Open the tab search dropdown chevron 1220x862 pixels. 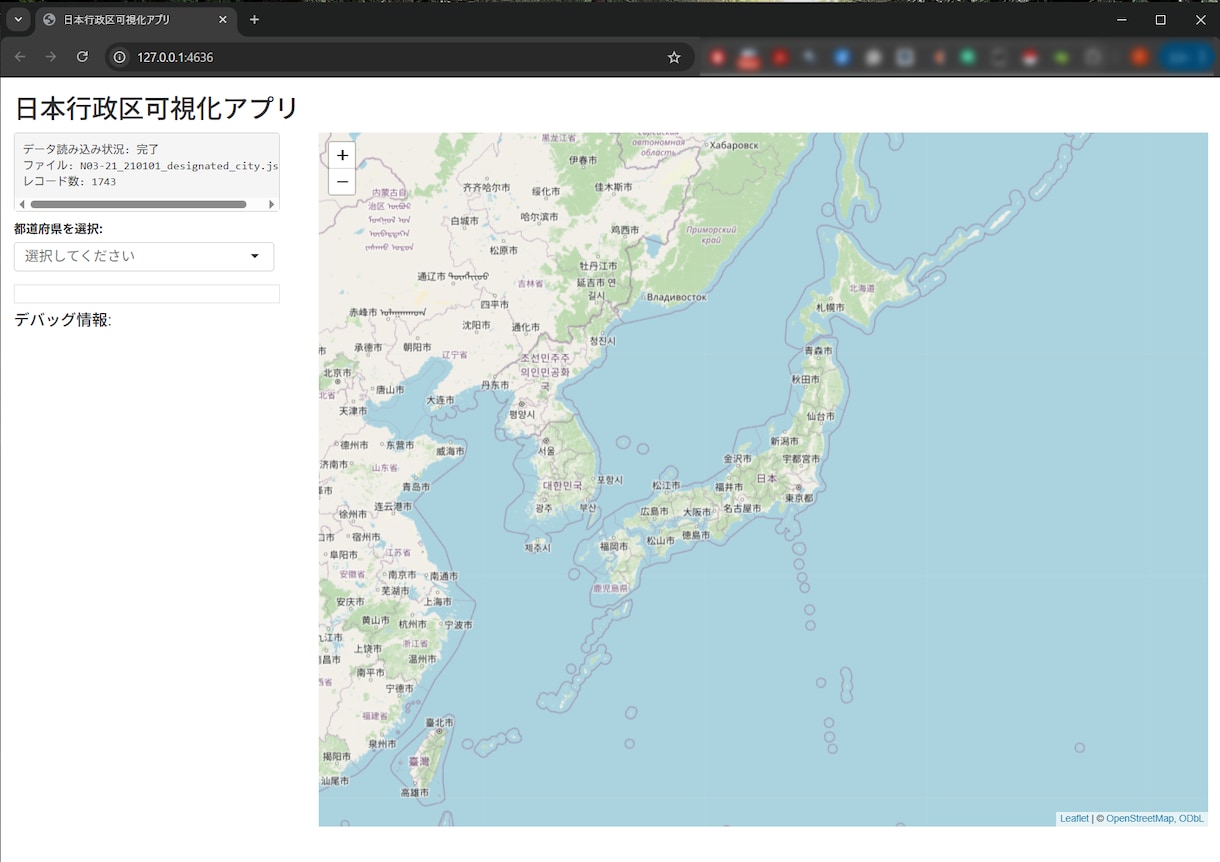17,20
